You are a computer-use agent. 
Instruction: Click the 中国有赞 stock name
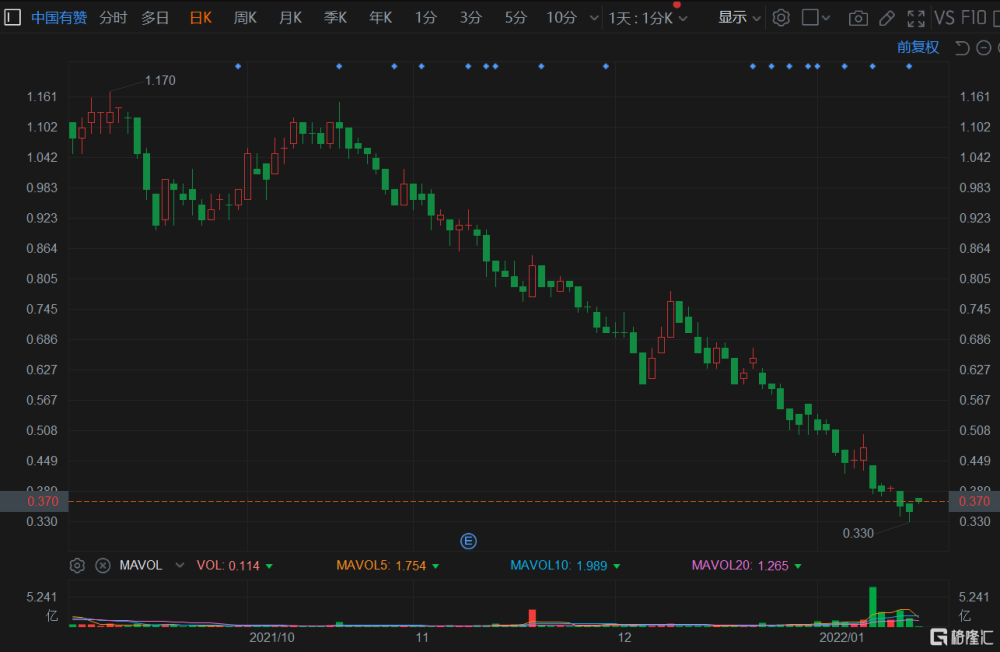pyautogui.click(x=59, y=18)
